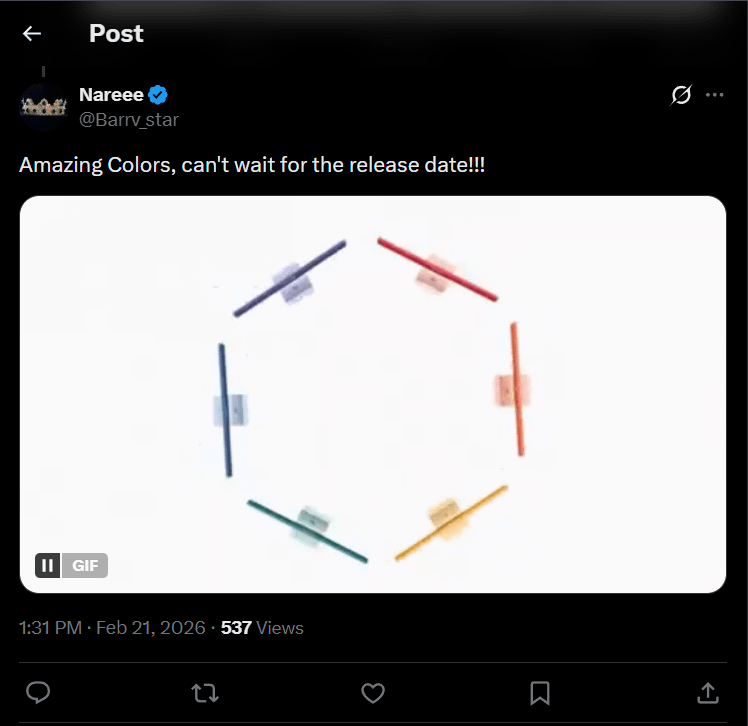View the 537 Views analytics

coord(262,628)
